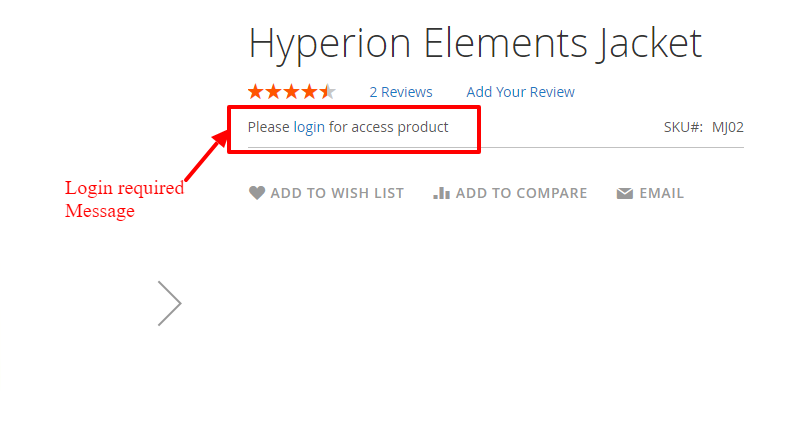Select the ADD TO WISH LIST label
This screenshot has height=424, width=792.
coord(337,193)
